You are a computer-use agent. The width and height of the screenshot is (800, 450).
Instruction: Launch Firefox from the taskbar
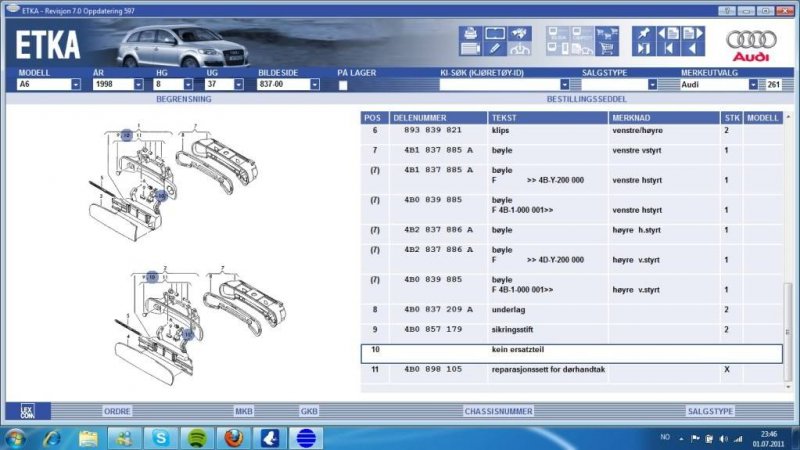pyautogui.click(x=233, y=438)
